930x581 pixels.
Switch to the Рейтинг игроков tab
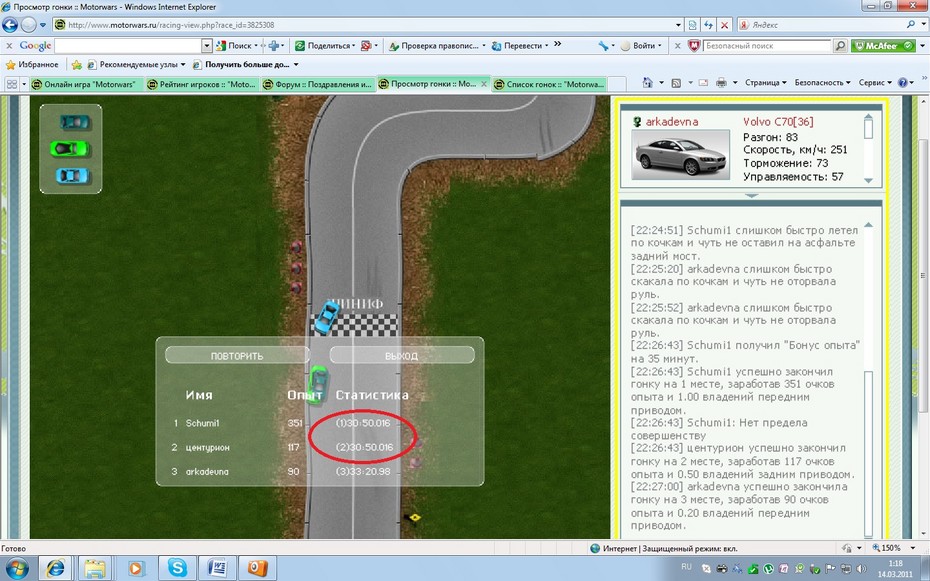pos(202,84)
